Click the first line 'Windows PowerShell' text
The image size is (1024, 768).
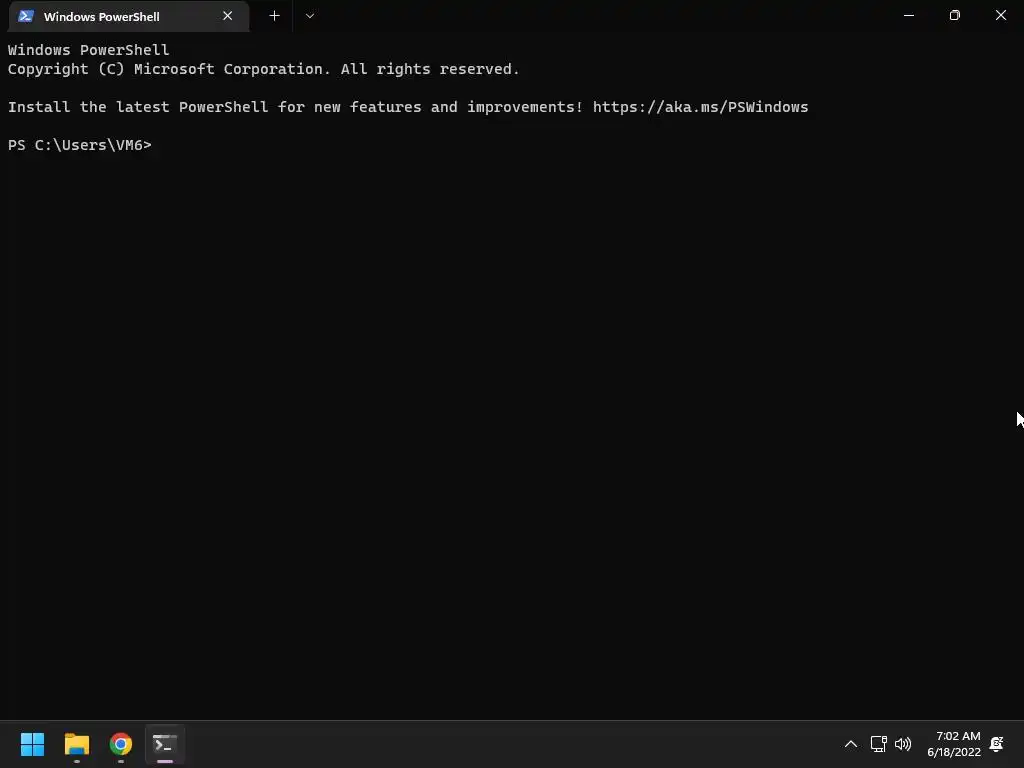tap(88, 50)
